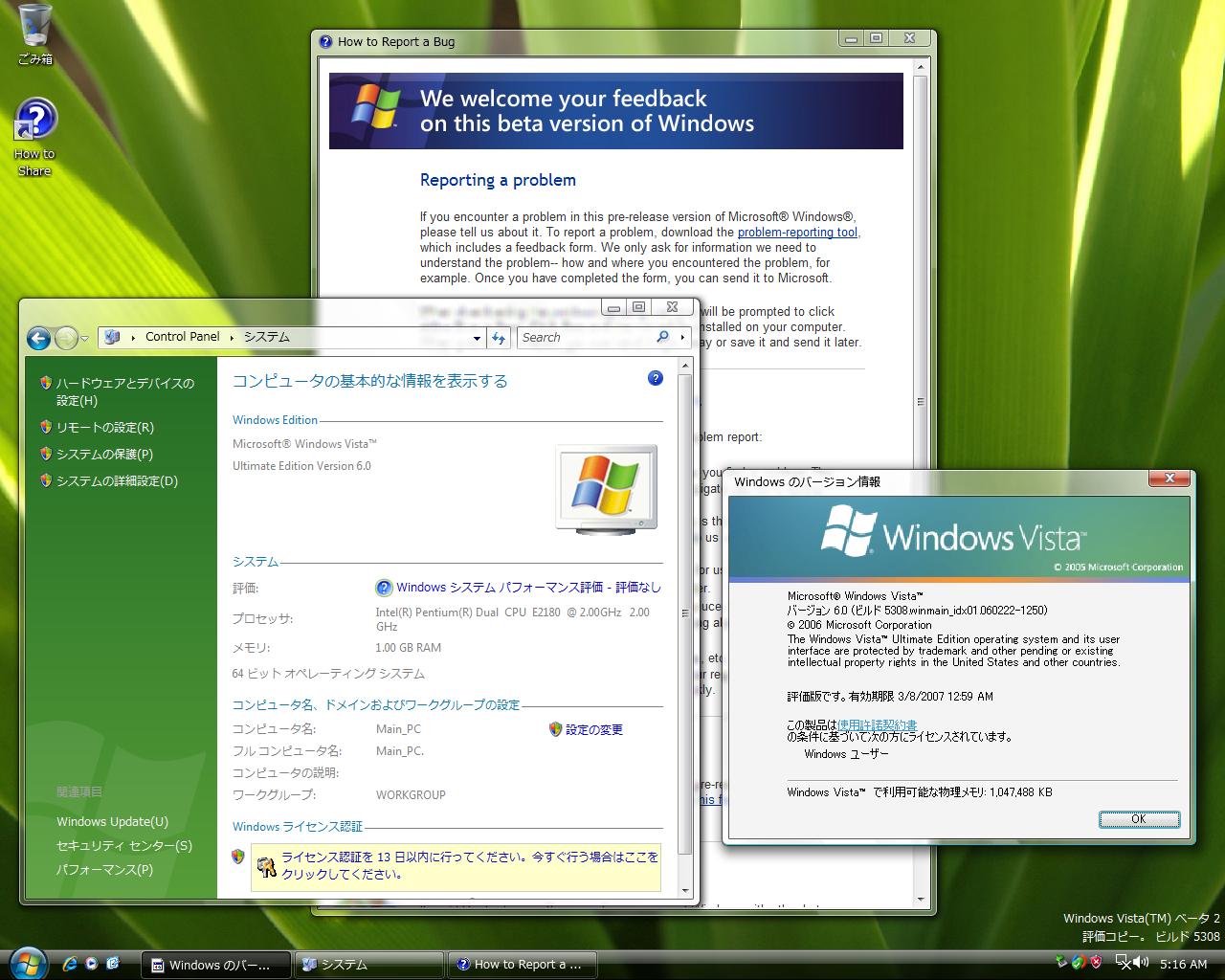Viewport: 1225px width, 980px height.
Task: Click the magnifier search icon
Action: click(662, 337)
